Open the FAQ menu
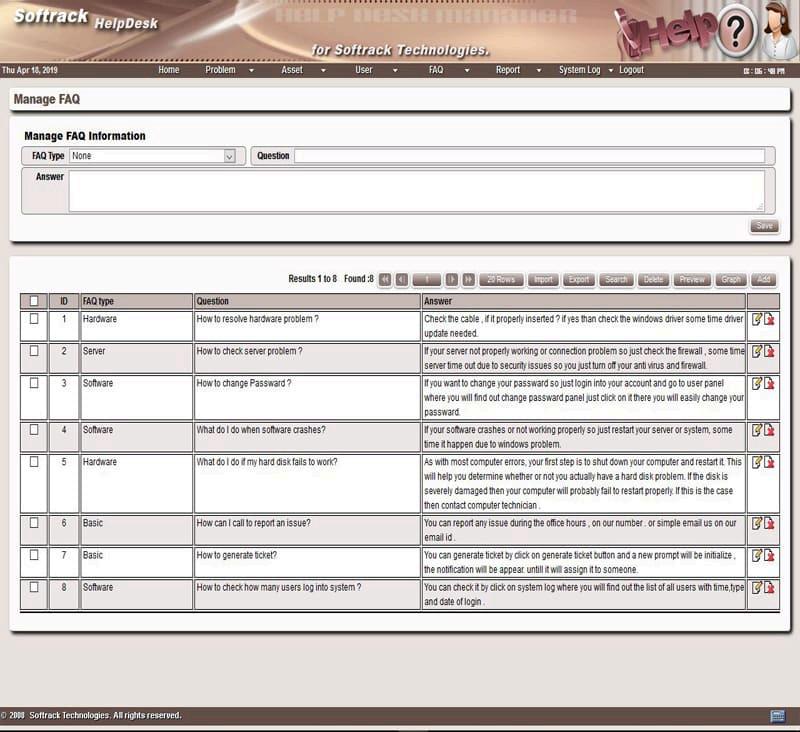This screenshot has height=732, width=800. coord(436,70)
